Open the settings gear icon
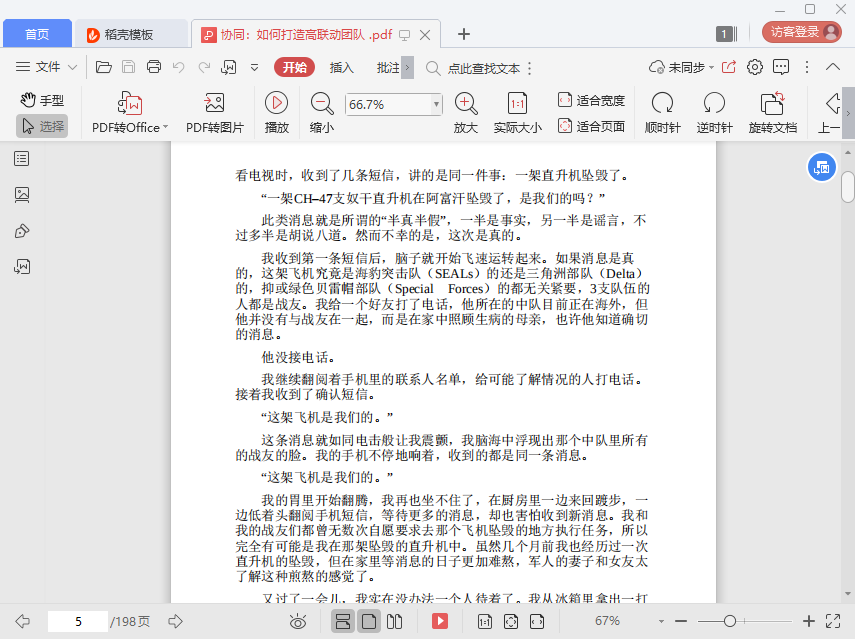The width and height of the screenshot is (855, 639). pyautogui.click(x=755, y=67)
